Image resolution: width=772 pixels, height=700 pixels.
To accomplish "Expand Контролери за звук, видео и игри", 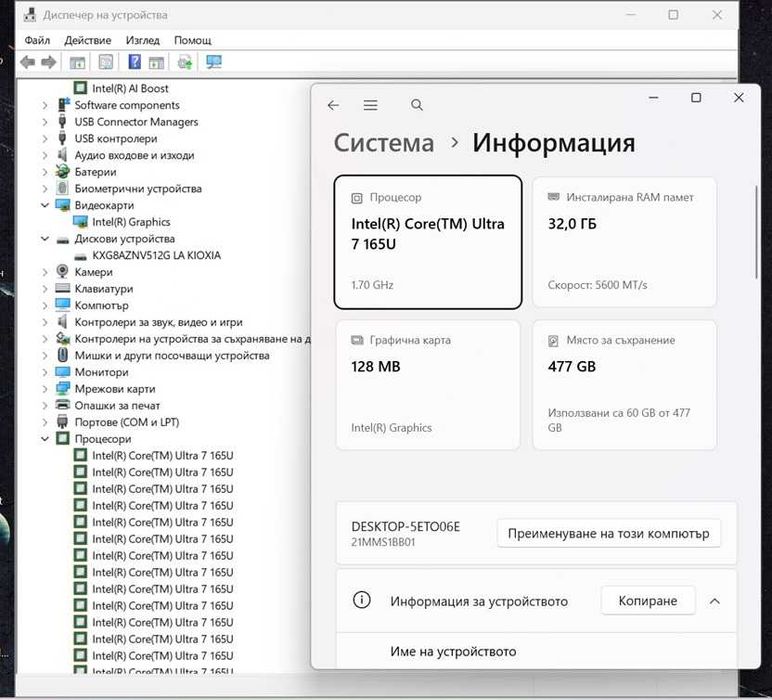I will pyautogui.click(x=45, y=322).
